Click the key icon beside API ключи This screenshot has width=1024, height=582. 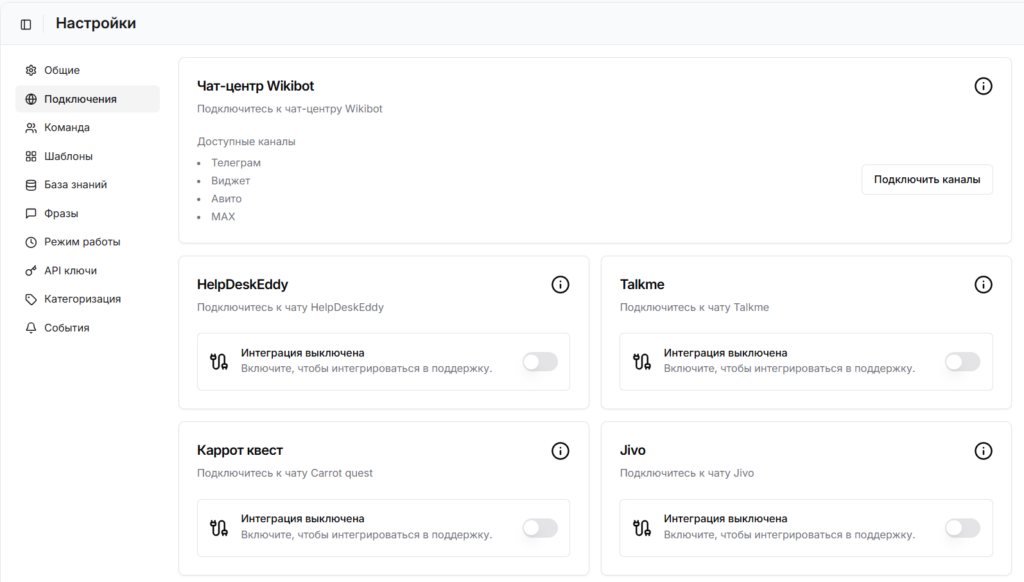(x=31, y=270)
